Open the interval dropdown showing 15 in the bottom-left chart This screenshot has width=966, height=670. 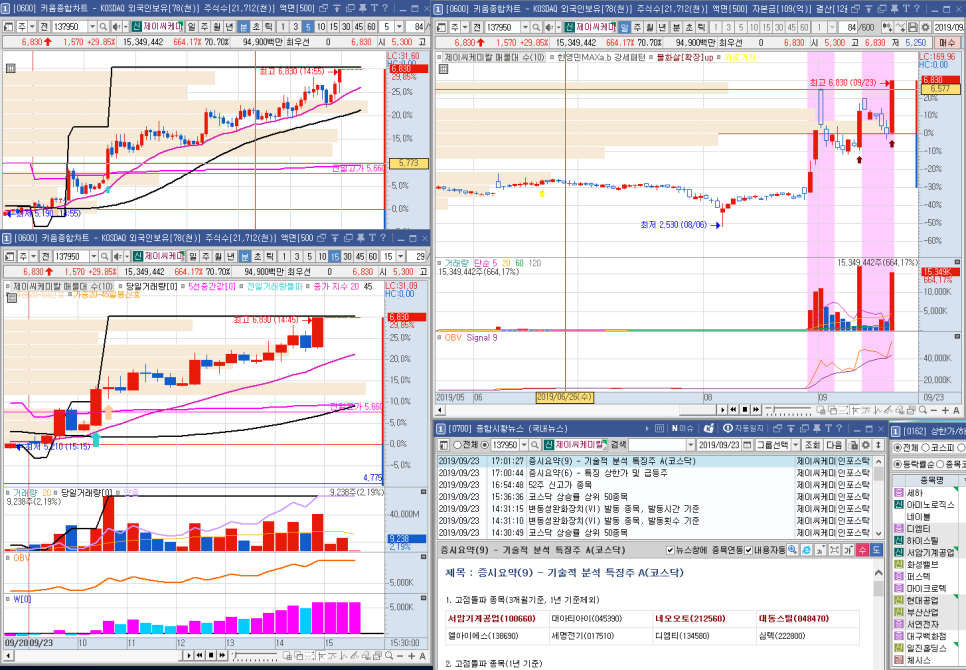[x=400, y=256]
